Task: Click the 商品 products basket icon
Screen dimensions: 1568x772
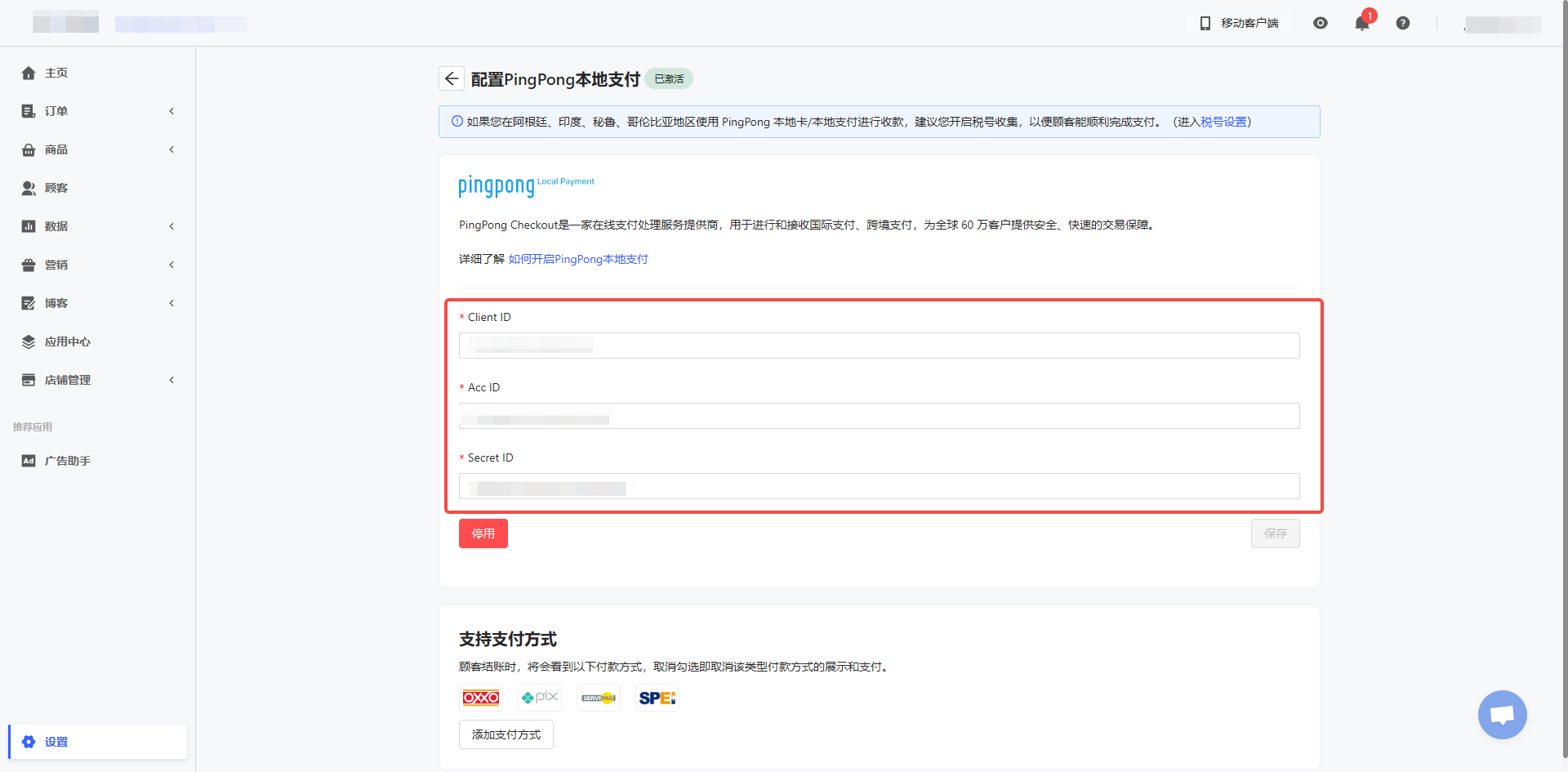Action: (x=29, y=149)
